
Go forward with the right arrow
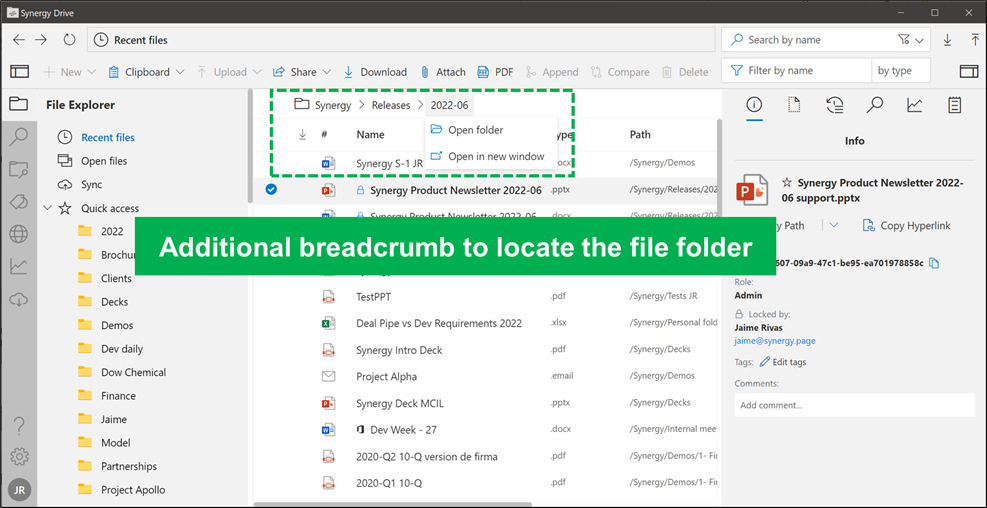tap(41, 40)
